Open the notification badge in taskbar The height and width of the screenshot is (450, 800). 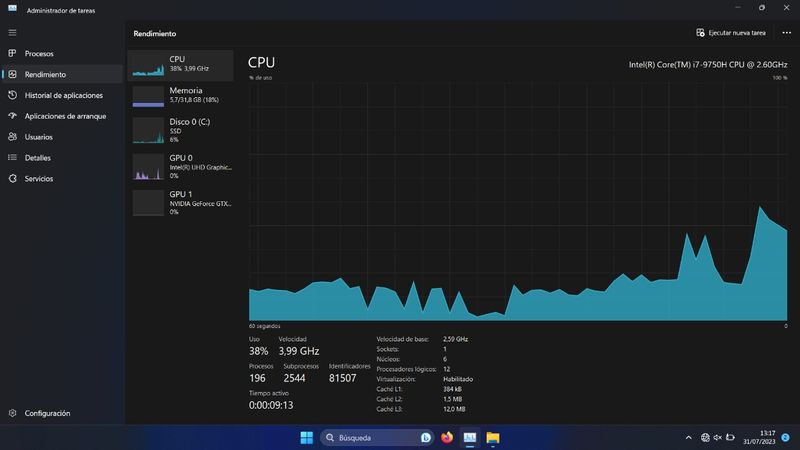[x=786, y=437]
